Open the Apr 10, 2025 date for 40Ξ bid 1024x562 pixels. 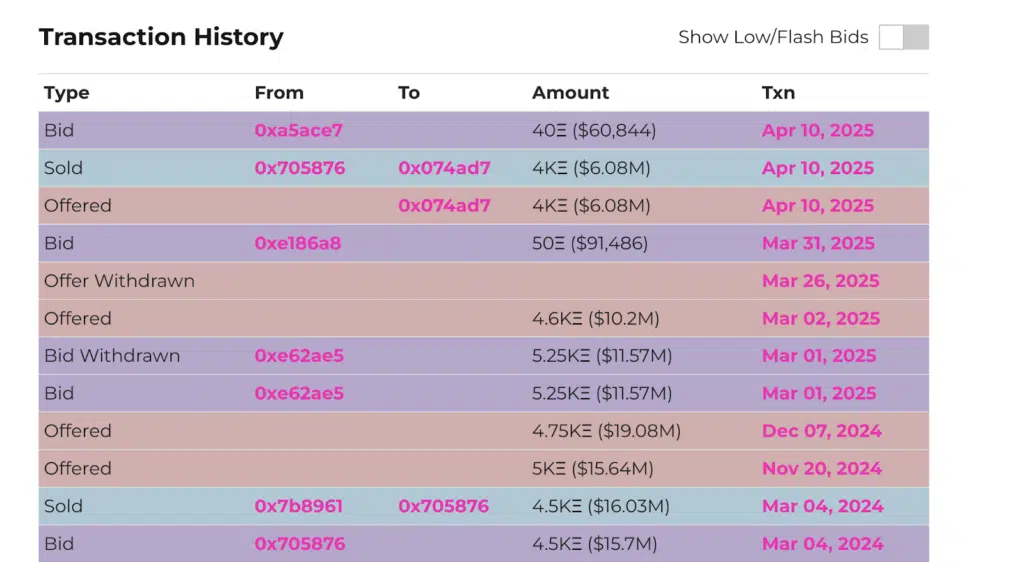(817, 131)
